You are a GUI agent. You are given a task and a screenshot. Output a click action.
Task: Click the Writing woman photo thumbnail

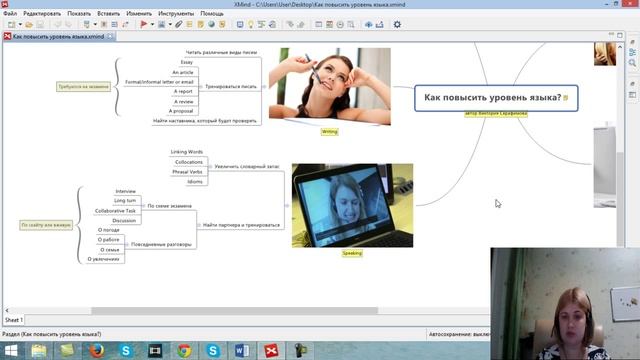329,87
